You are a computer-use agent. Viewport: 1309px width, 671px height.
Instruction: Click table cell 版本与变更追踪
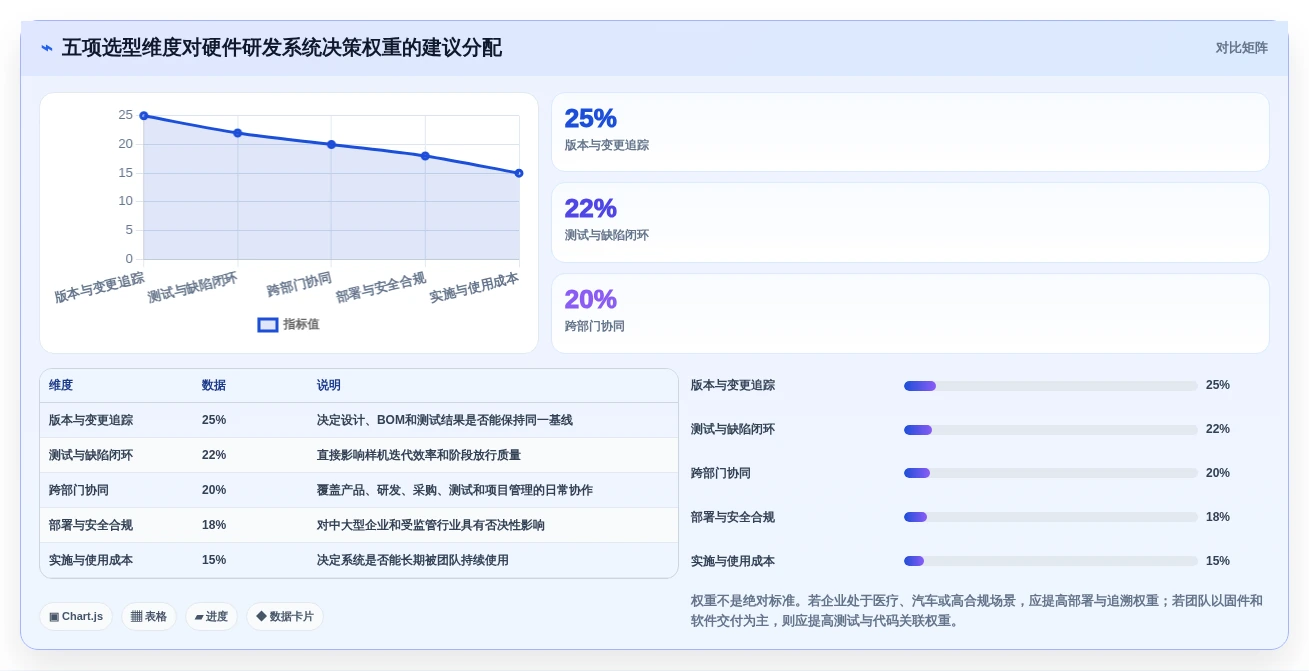pos(91,420)
